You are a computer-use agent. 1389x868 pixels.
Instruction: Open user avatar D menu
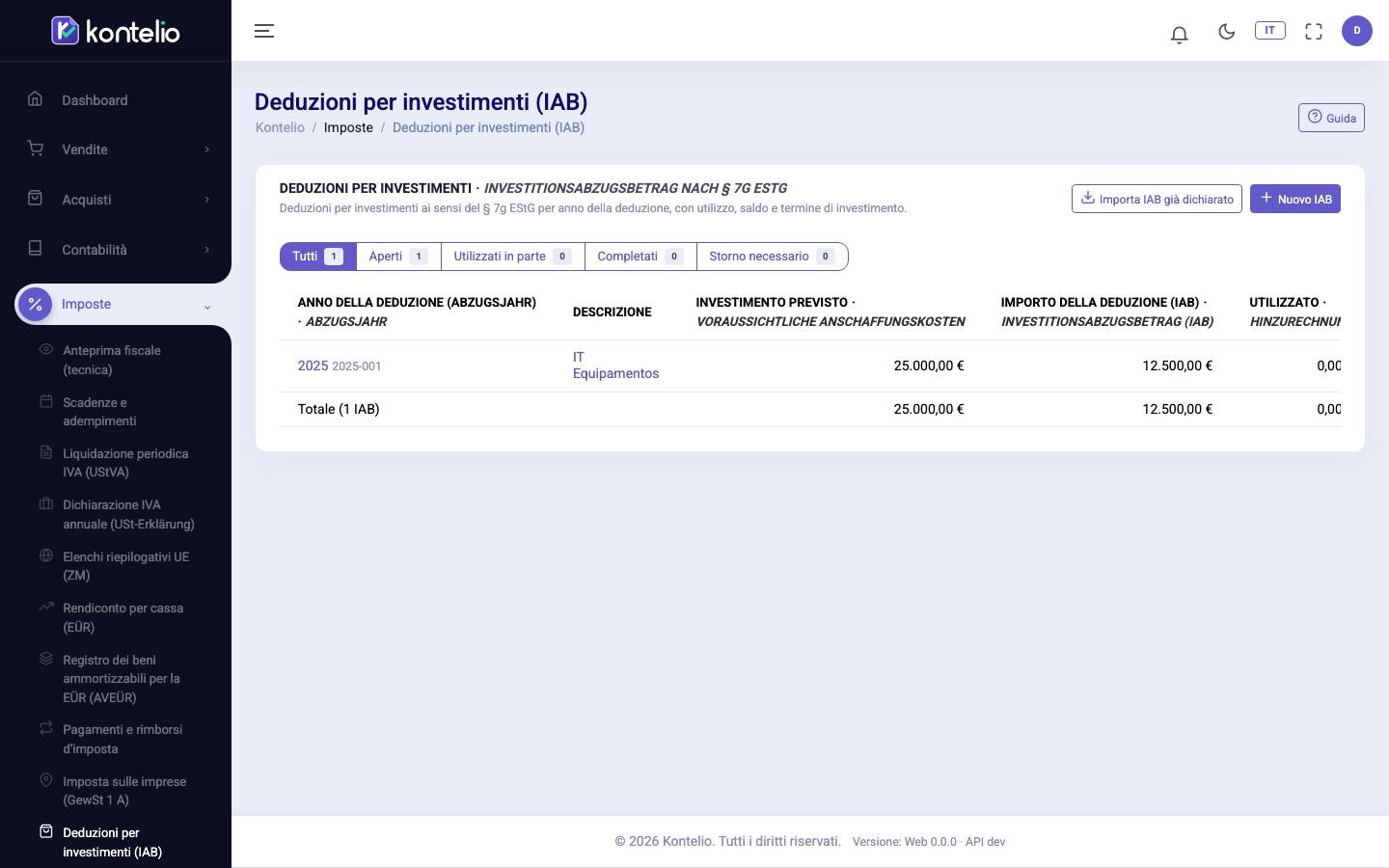coord(1357,31)
